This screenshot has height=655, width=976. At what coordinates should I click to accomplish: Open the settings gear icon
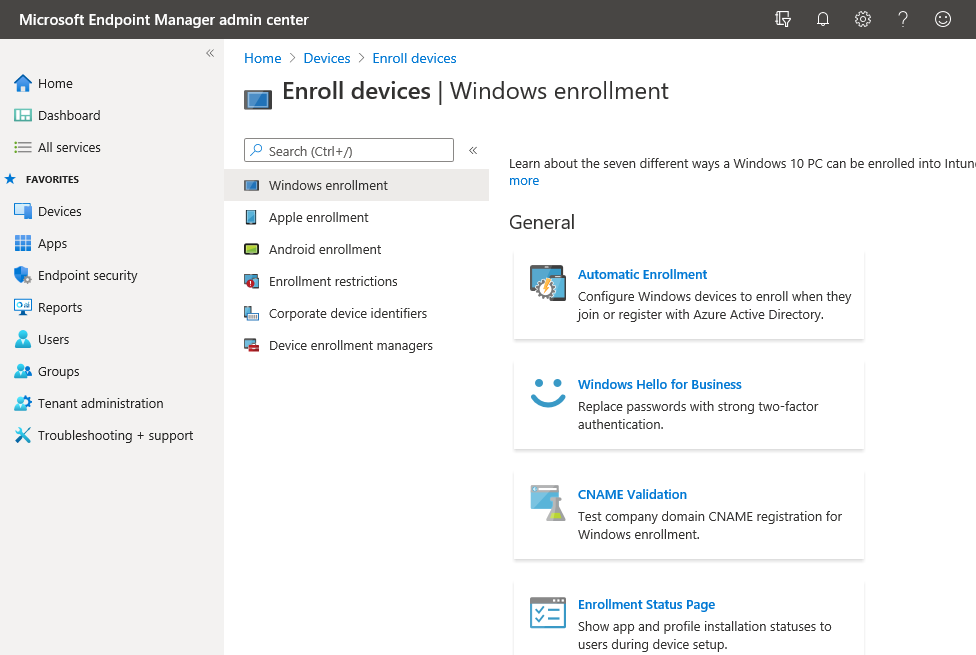coord(863,19)
